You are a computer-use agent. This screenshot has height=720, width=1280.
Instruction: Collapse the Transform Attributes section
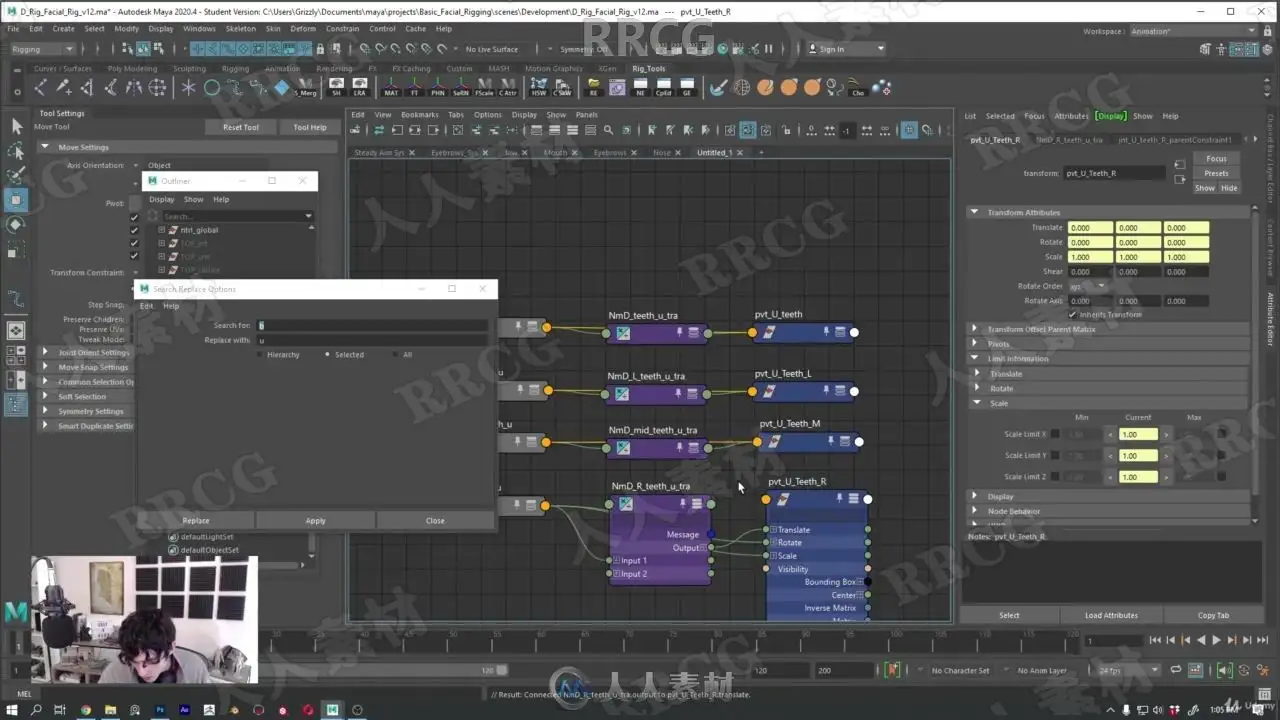click(x=975, y=212)
